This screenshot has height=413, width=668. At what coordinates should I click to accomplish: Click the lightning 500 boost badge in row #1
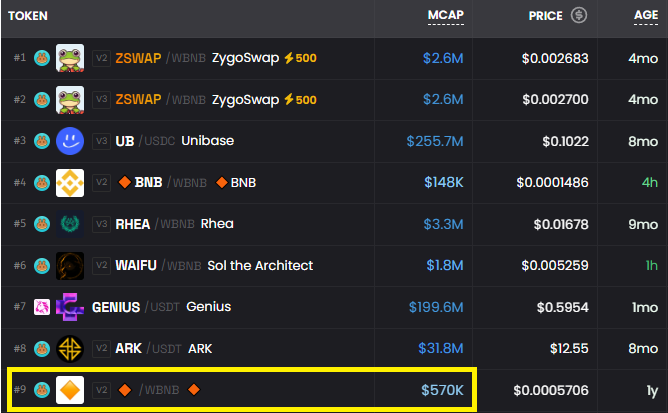300,58
